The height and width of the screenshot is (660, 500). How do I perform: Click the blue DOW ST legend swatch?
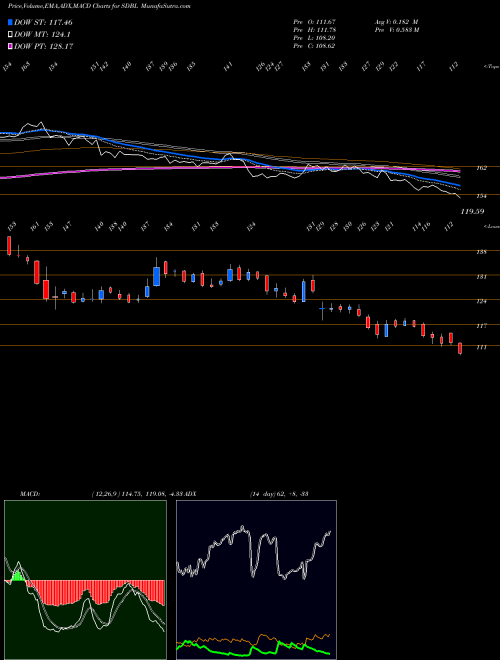(x=11, y=23)
